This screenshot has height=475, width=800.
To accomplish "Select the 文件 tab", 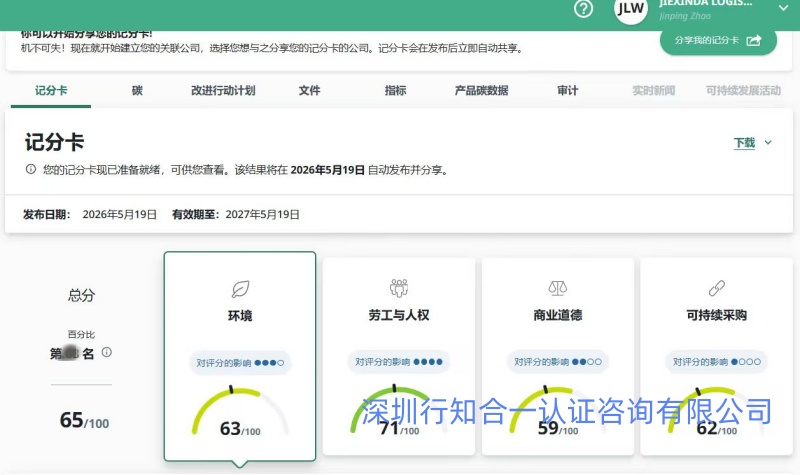I will coord(309,90).
